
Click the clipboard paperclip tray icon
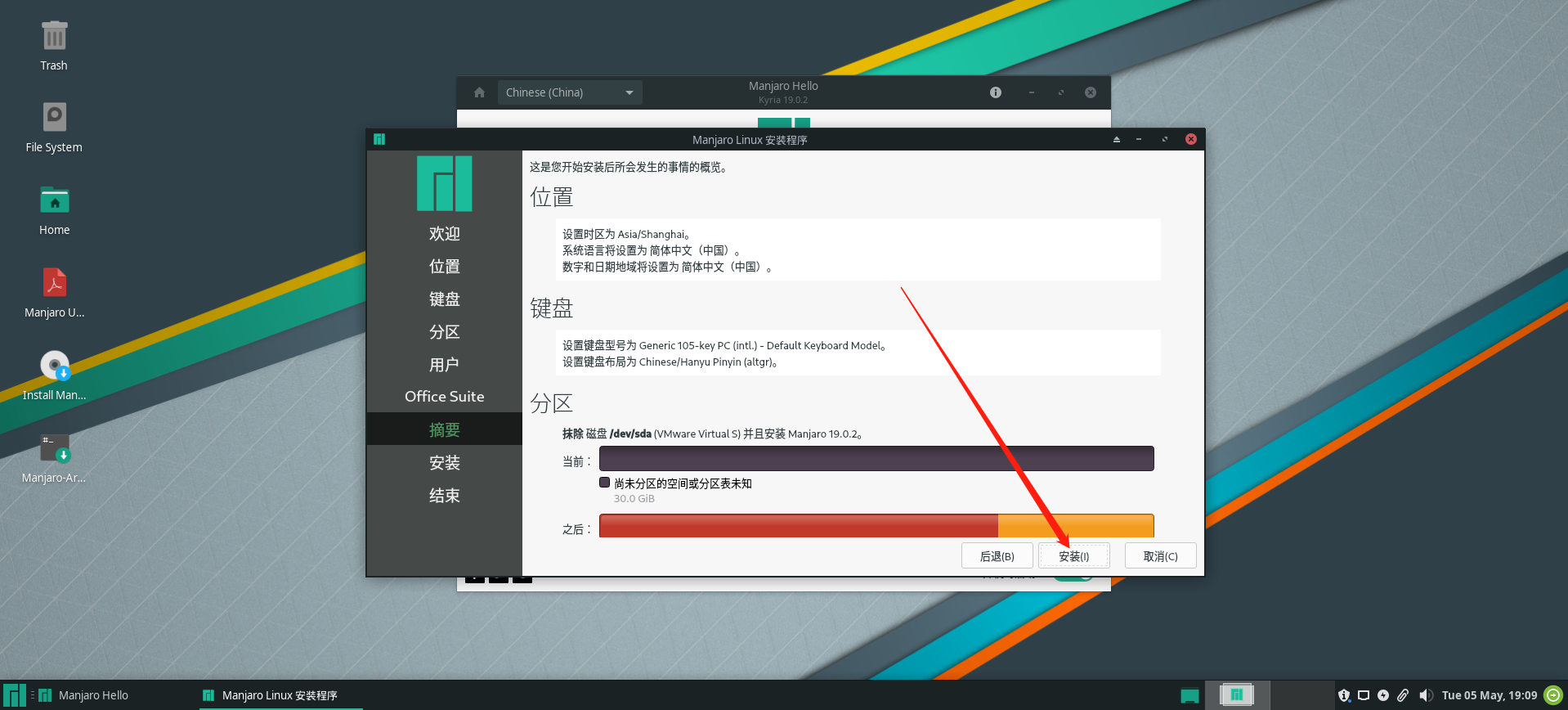(1403, 695)
